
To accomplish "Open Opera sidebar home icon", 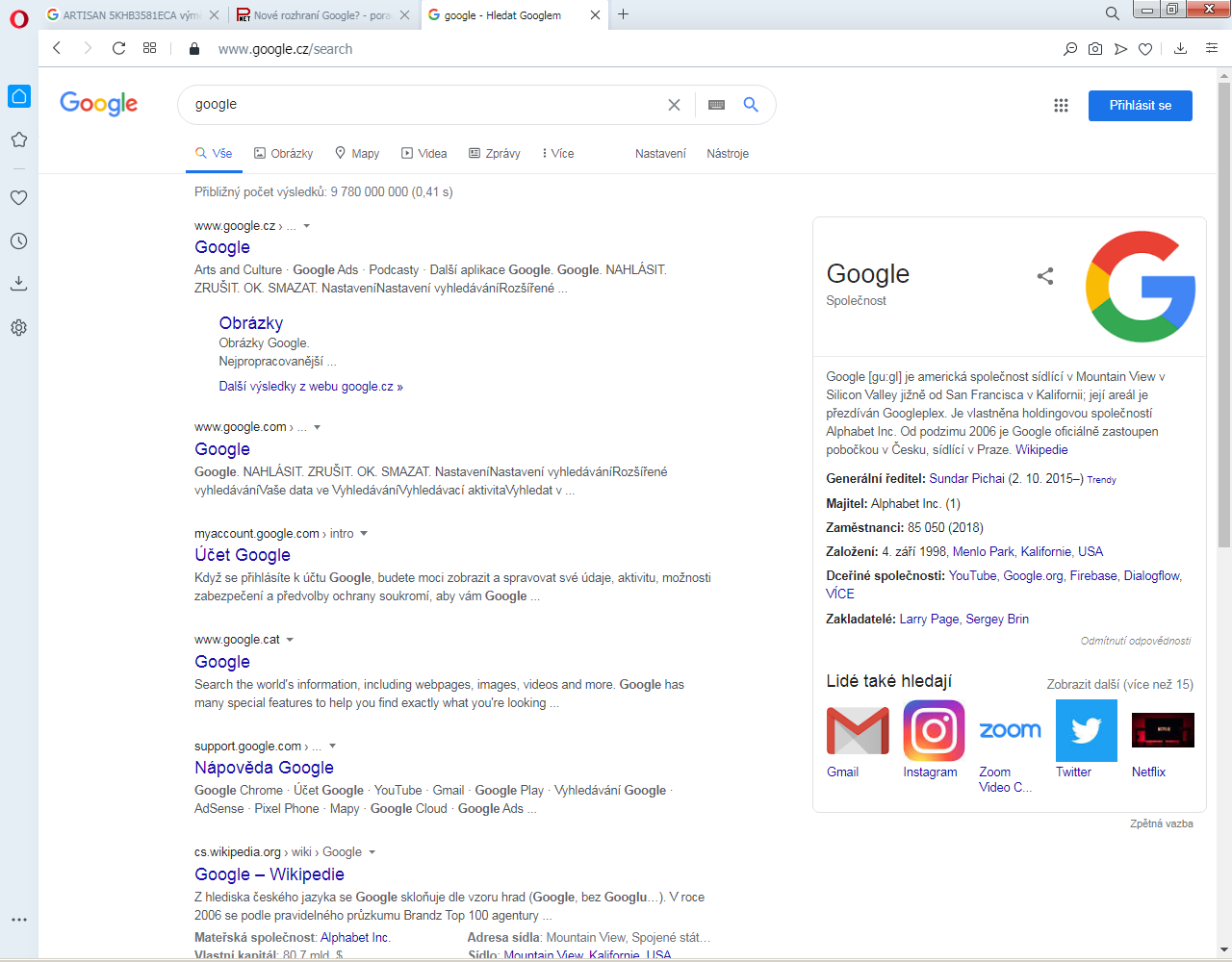I will pos(19,96).
